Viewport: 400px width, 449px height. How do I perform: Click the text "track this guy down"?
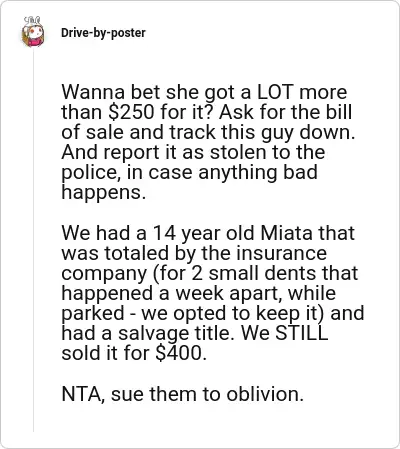click(262, 132)
